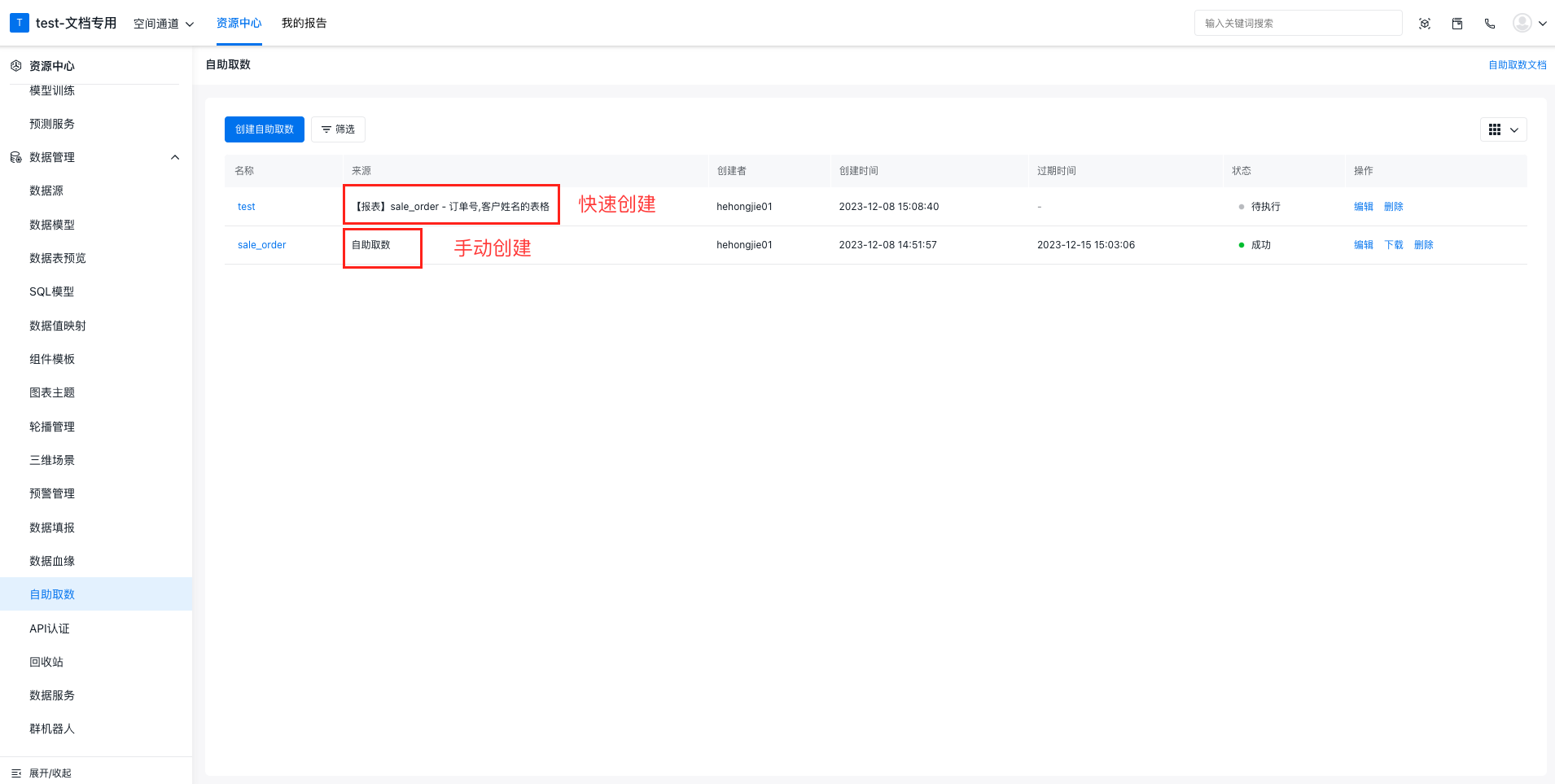1555x784 pixels.
Task: Click the 资源中心 sidebar header icon
Action: coord(15,66)
